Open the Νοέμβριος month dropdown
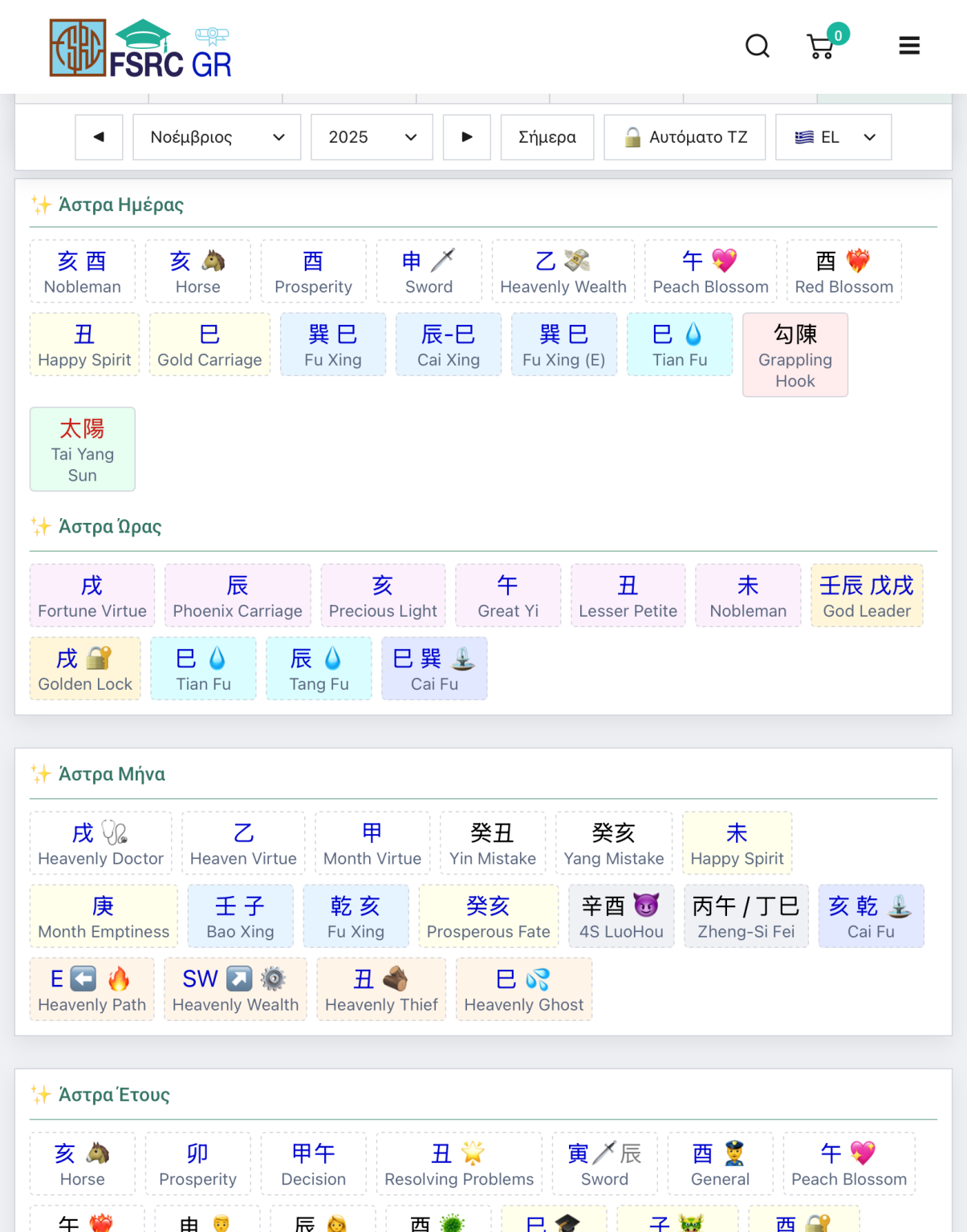The image size is (967, 1232). pos(216,137)
